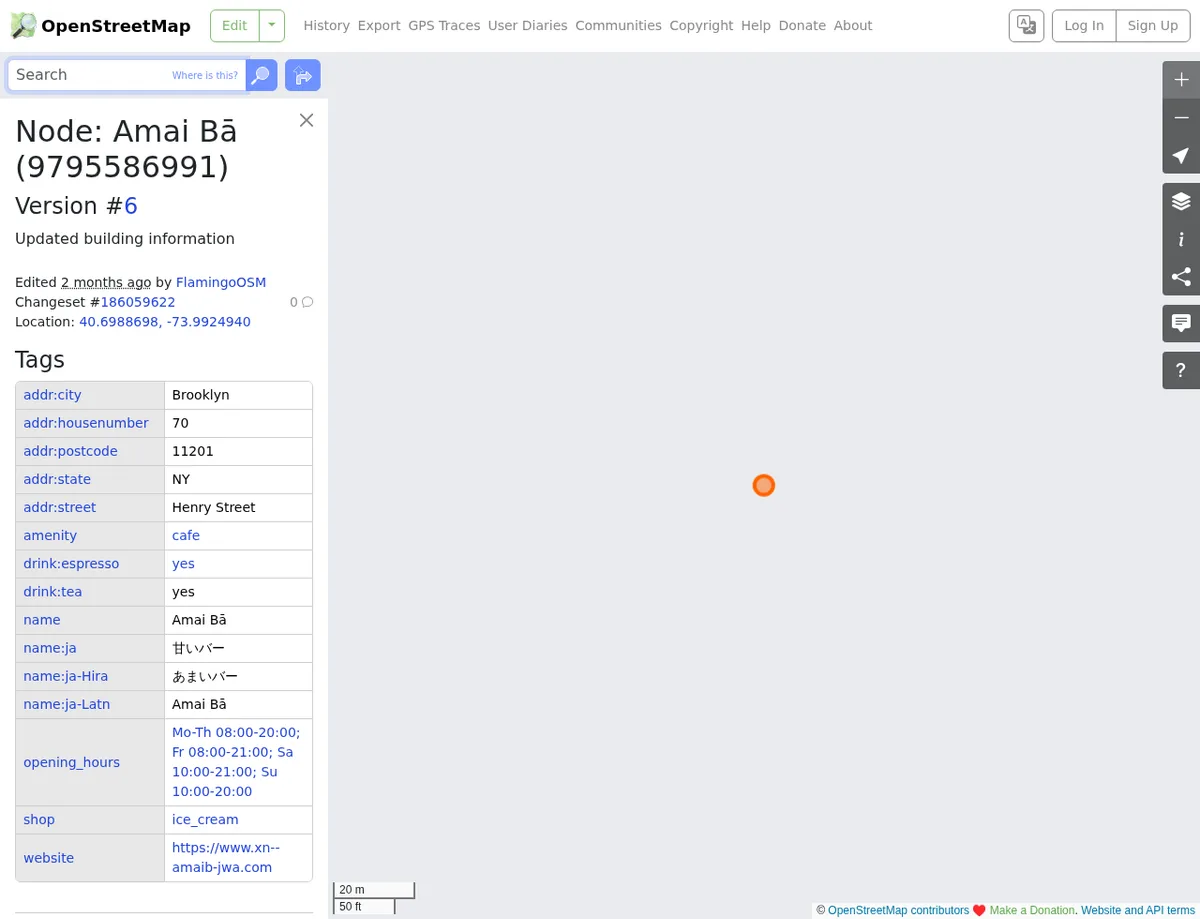Open the addr:postcode tag key link

coord(70,451)
